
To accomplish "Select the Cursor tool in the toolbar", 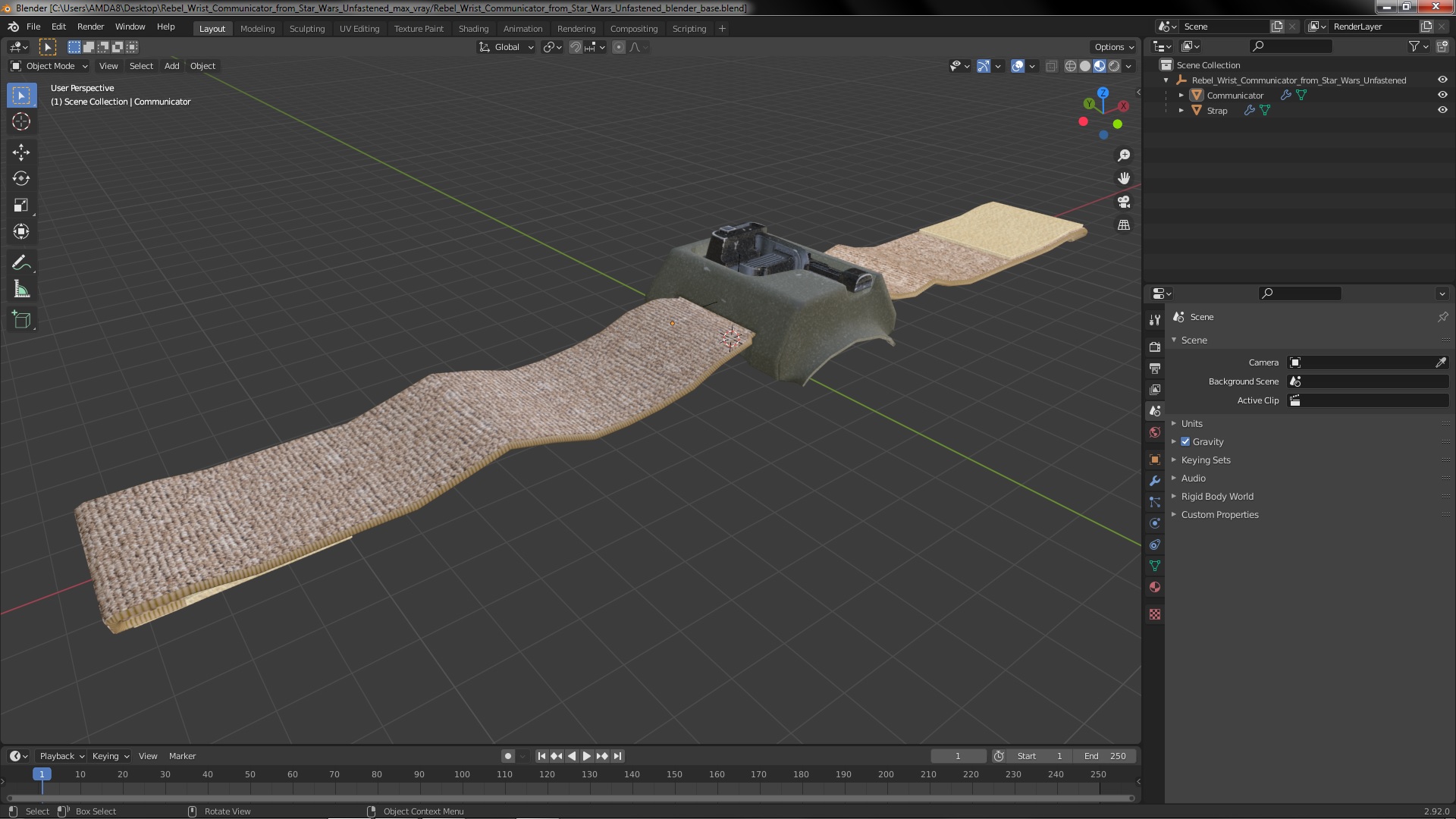I will [x=21, y=121].
